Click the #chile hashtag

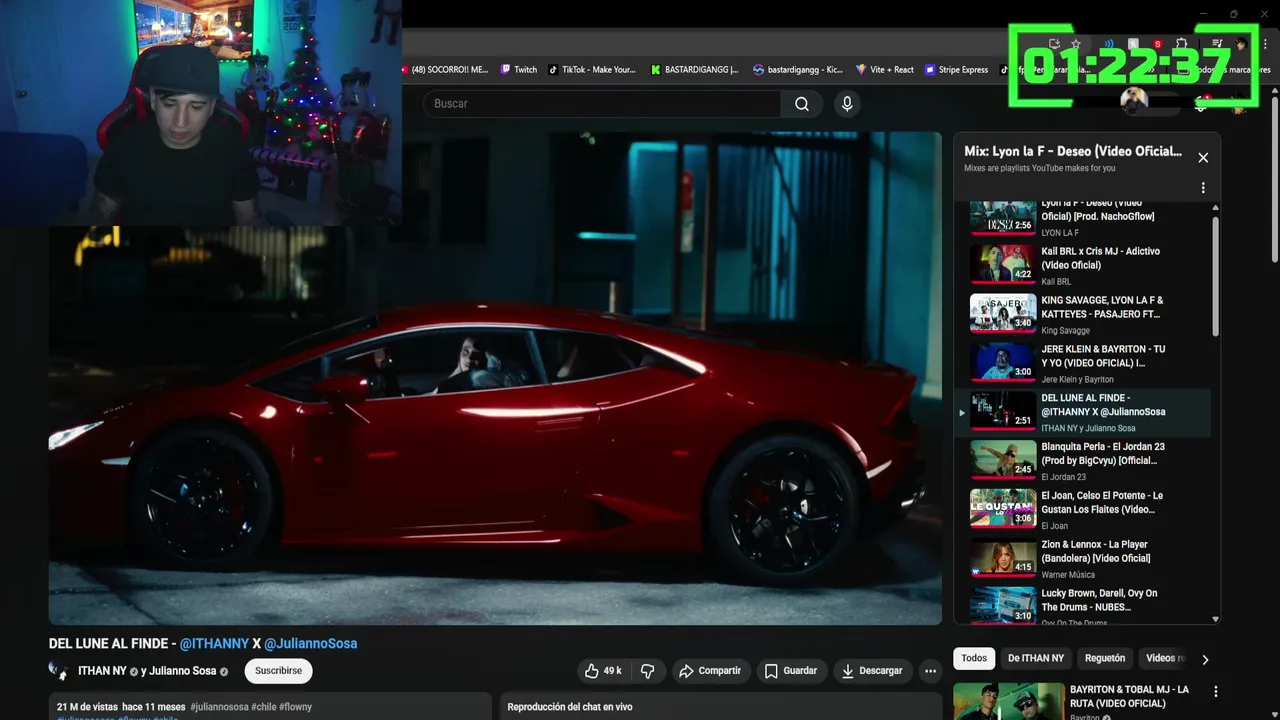click(x=264, y=707)
